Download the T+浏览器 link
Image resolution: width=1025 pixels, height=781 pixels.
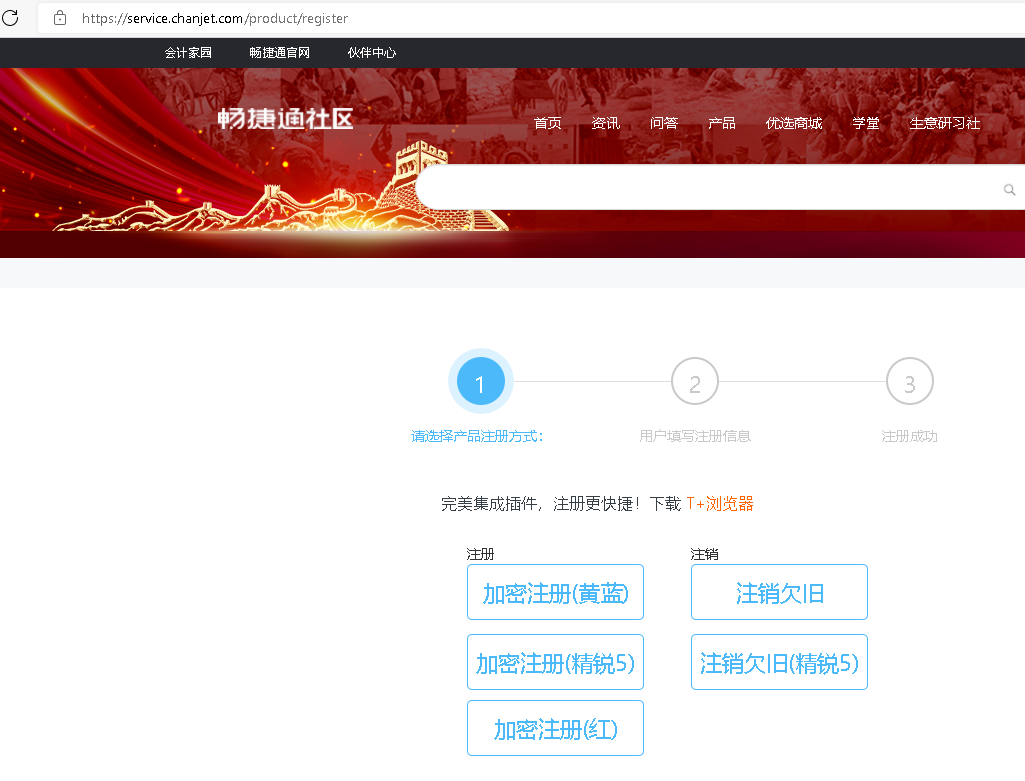[720, 504]
